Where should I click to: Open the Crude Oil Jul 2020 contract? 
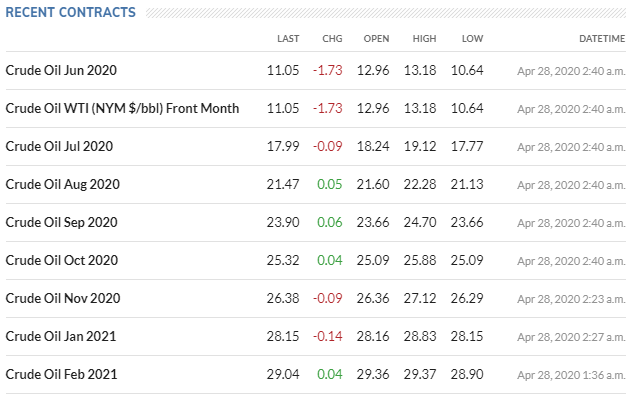pos(59,146)
